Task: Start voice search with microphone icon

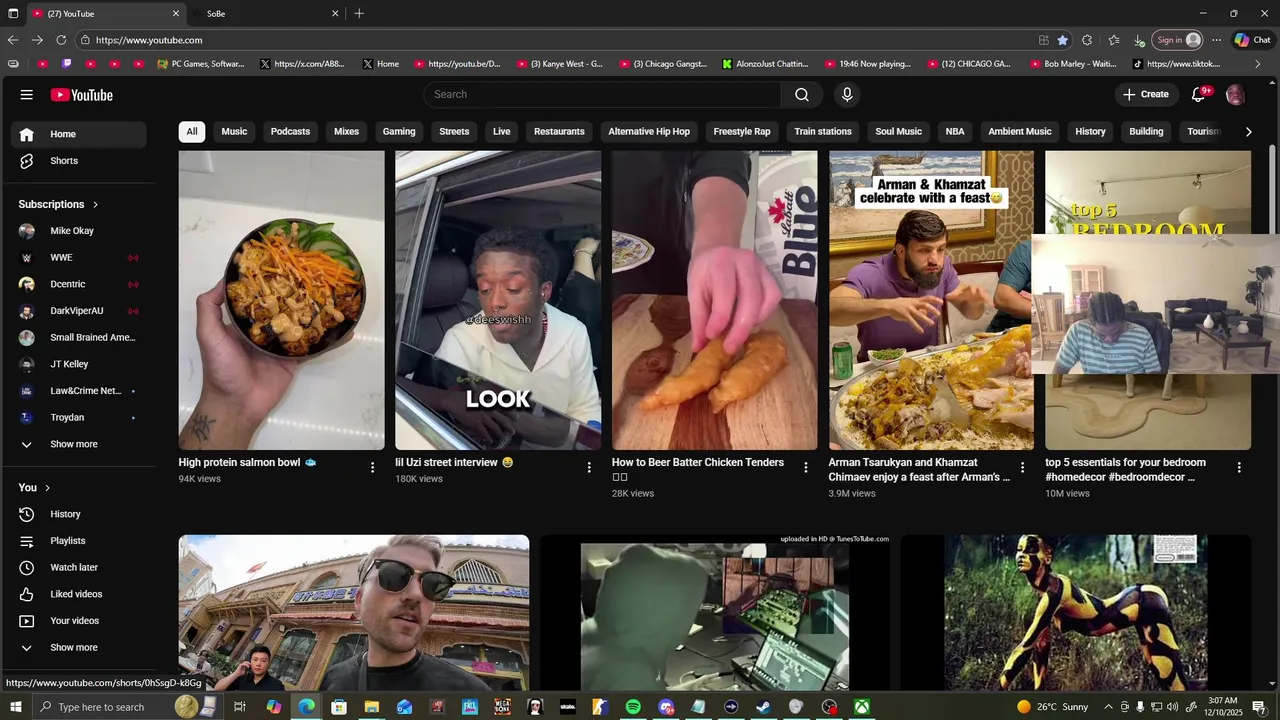Action: point(847,94)
